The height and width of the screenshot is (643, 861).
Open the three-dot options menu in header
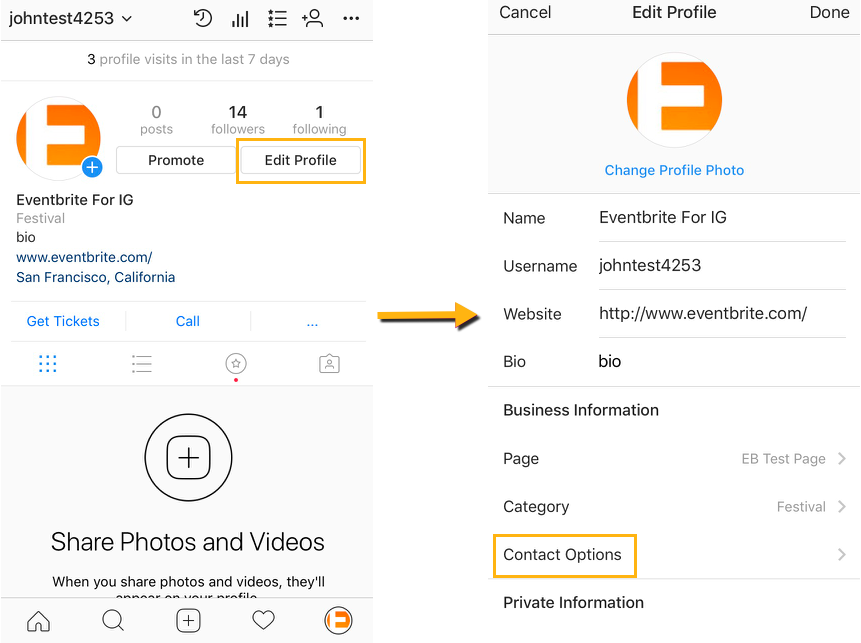click(x=351, y=18)
